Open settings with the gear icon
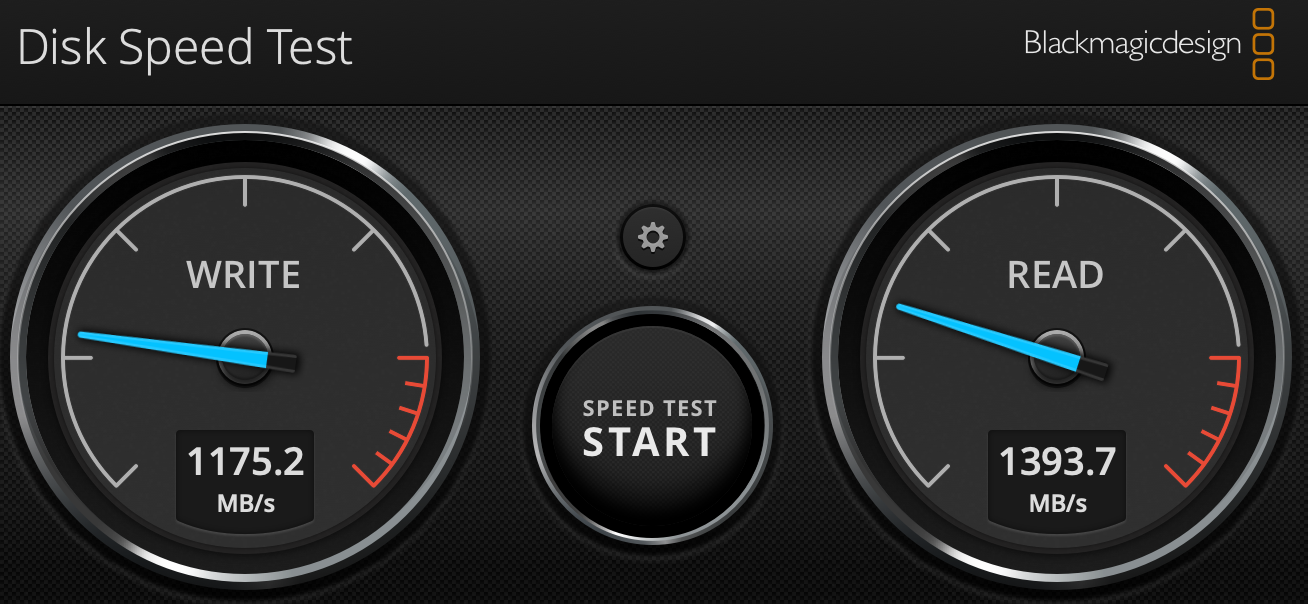 click(x=653, y=237)
